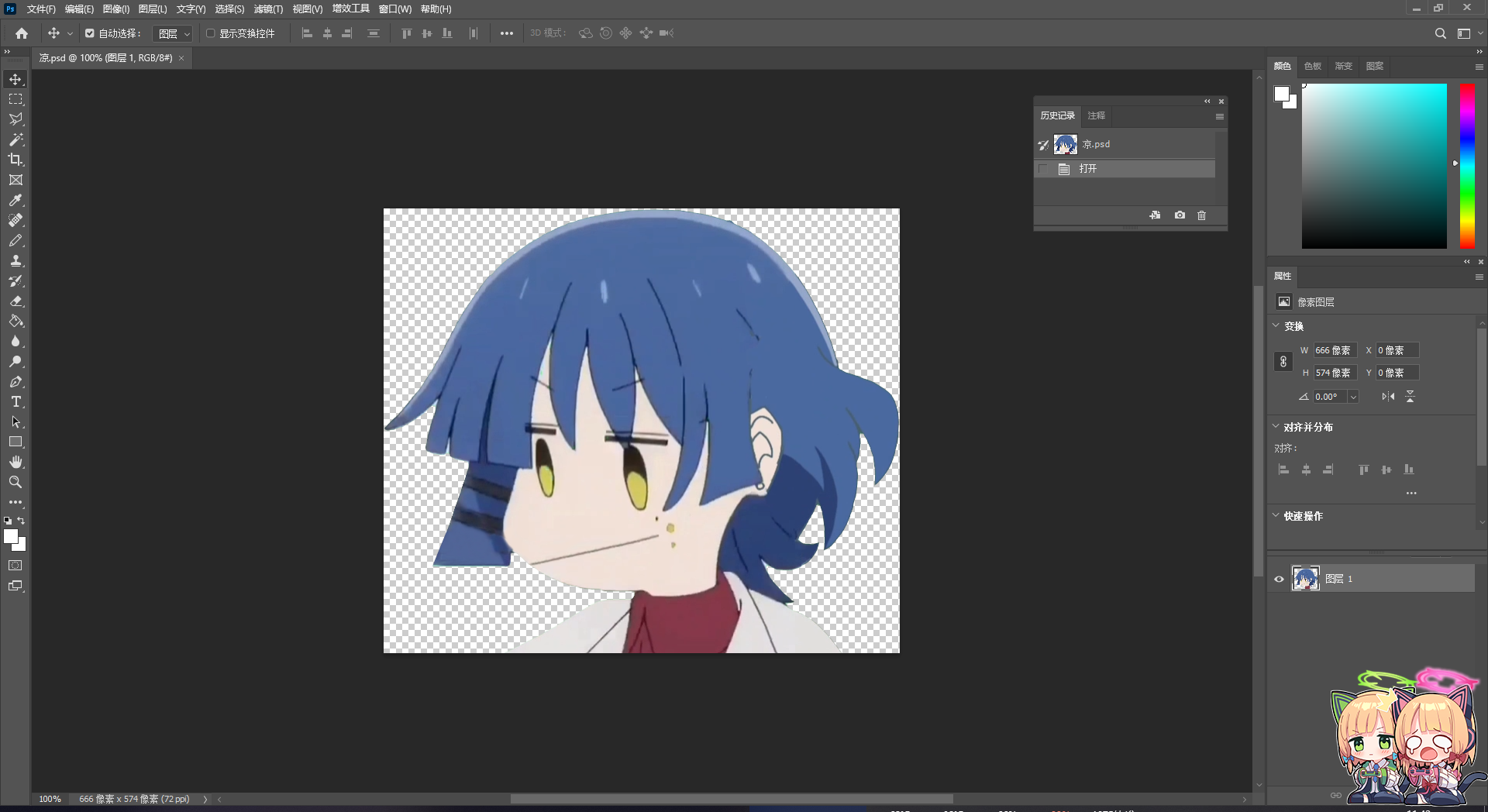Open the rotation angle dropdown

click(1353, 397)
